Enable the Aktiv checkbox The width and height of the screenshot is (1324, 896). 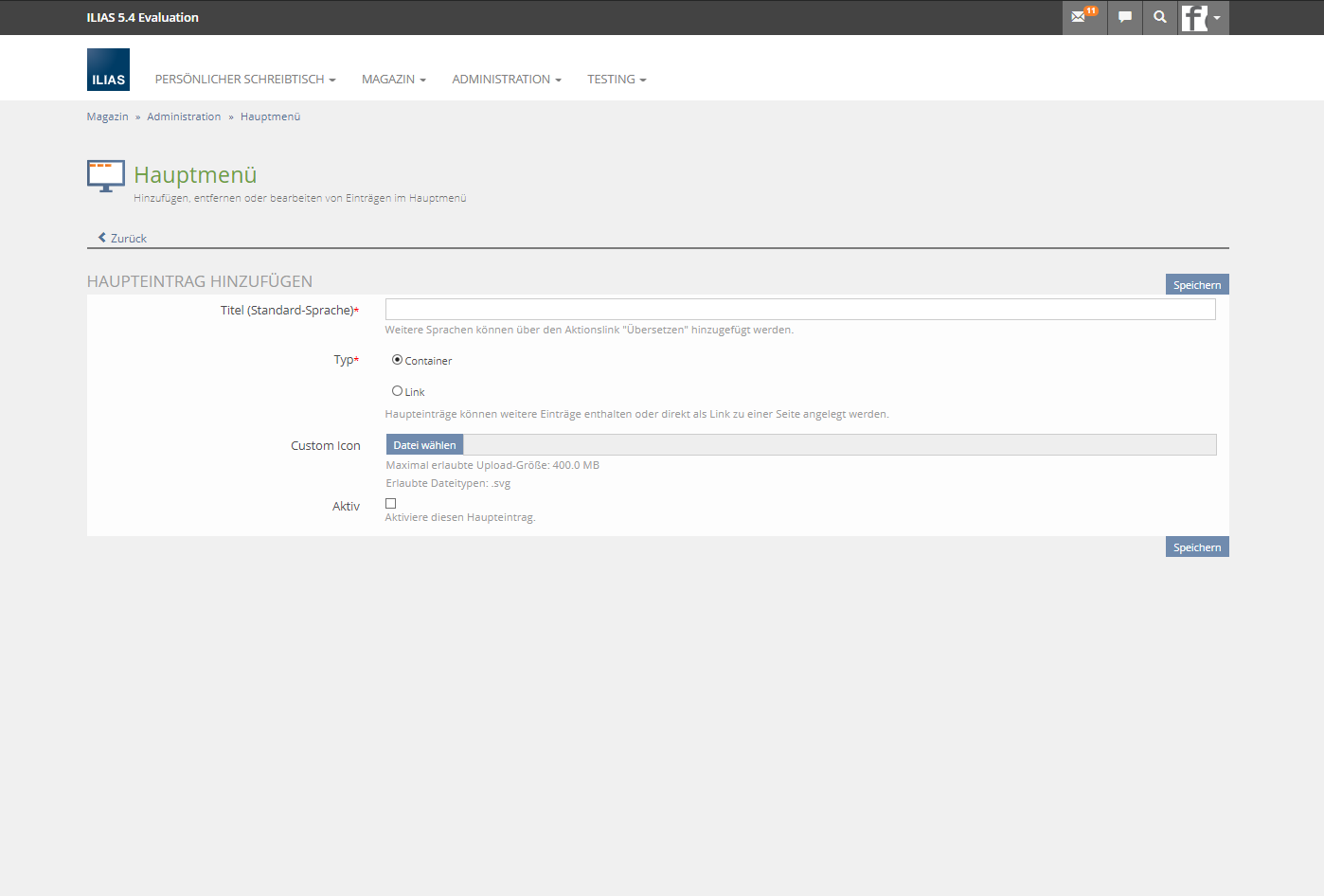click(390, 504)
